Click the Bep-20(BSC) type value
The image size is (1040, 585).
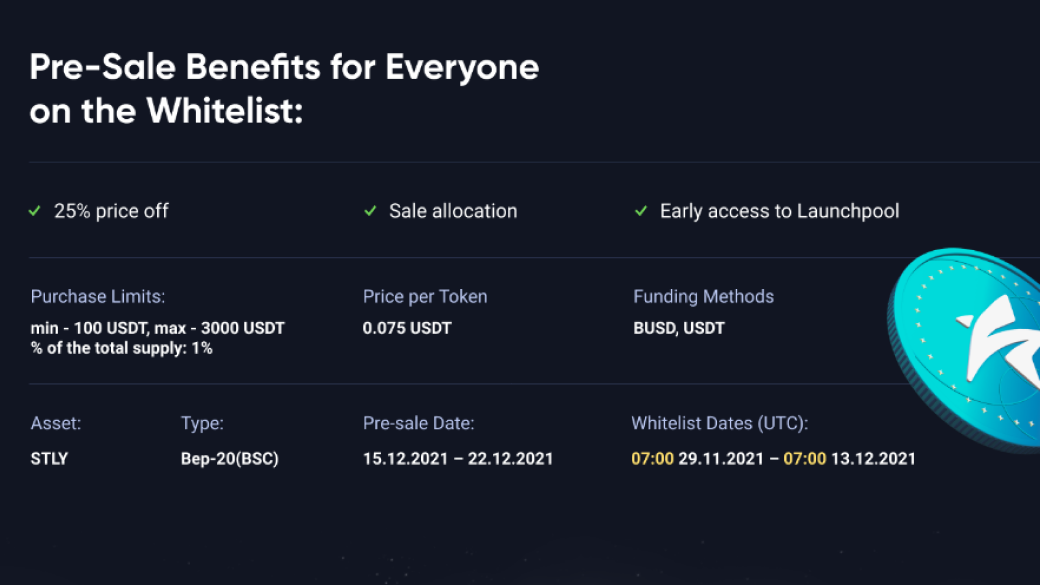[x=229, y=459]
